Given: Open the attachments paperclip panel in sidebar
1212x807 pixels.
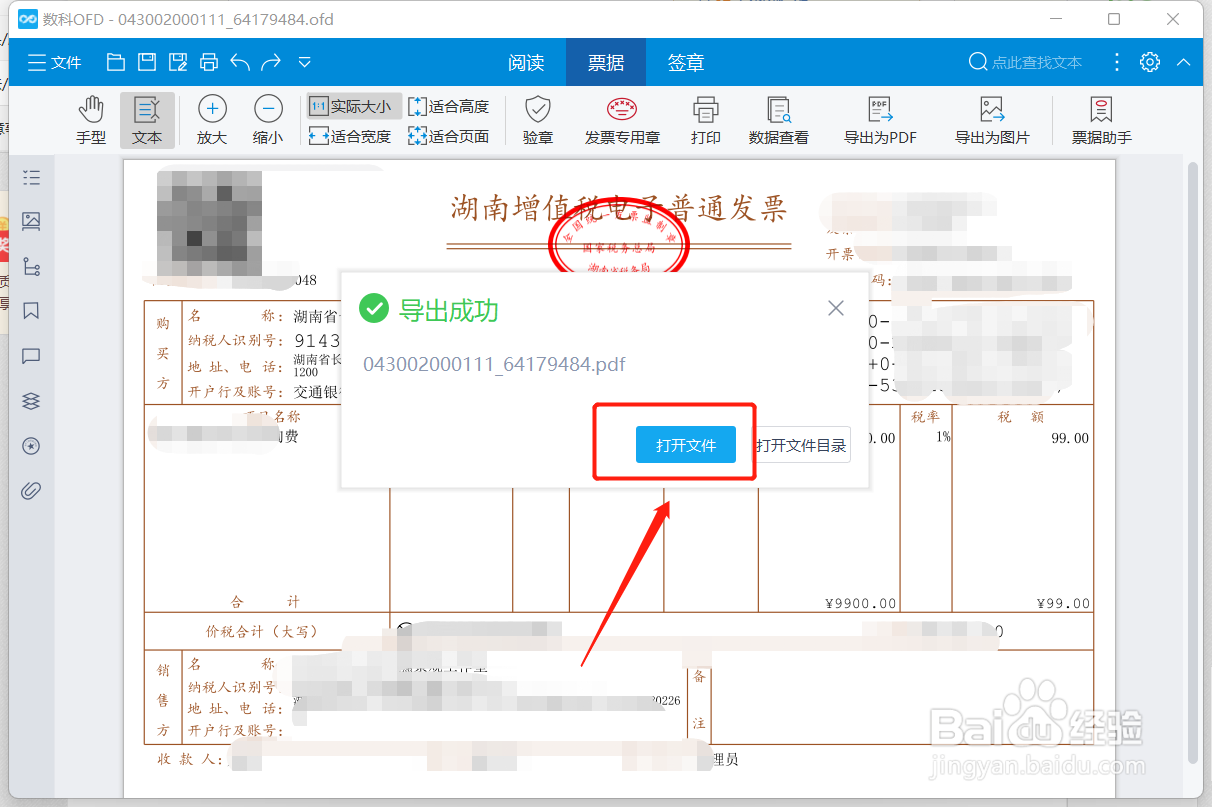Looking at the screenshot, I should pos(30,490).
